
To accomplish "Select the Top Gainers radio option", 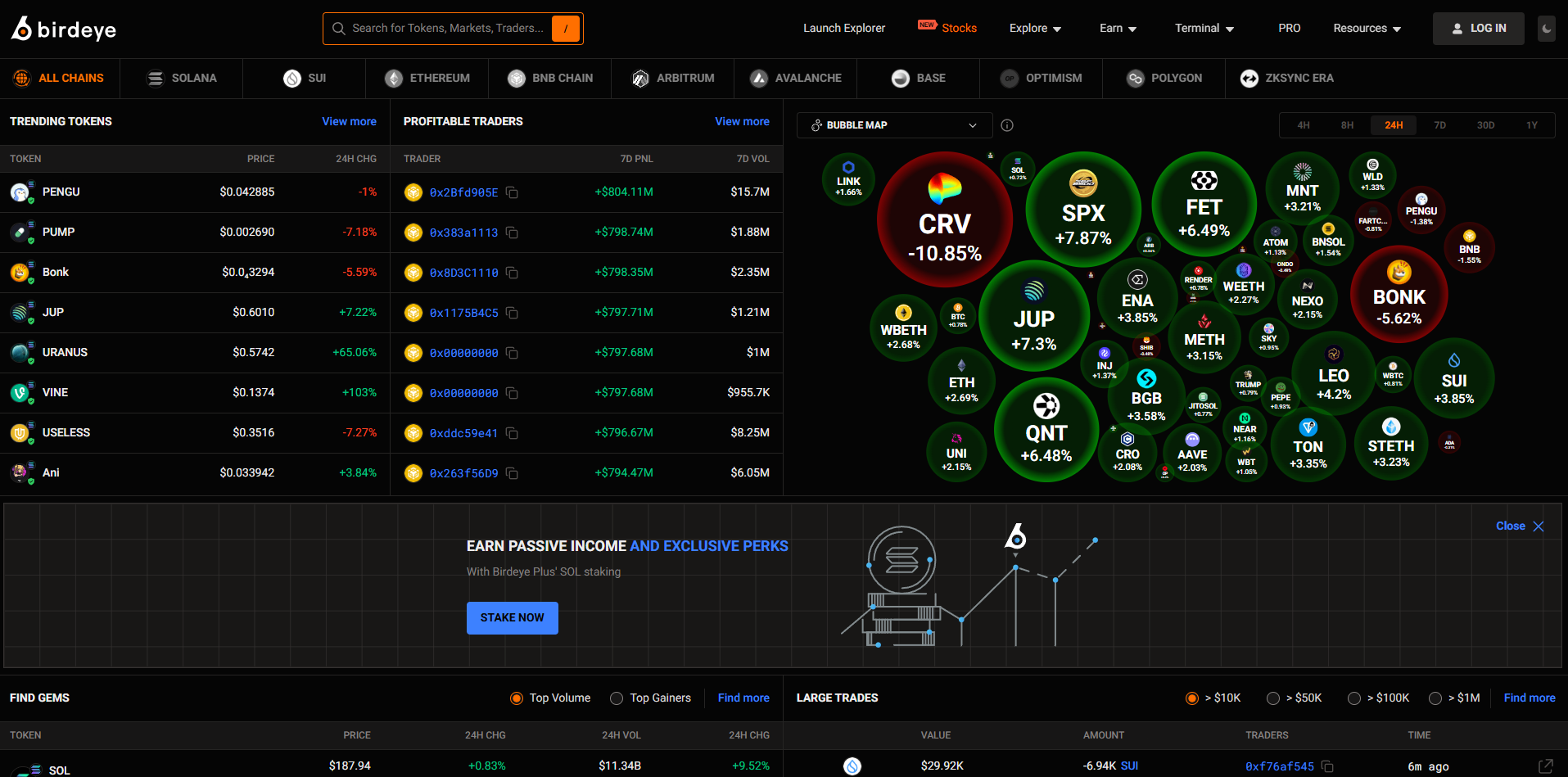I will pyautogui.click(x=617, y=698).
